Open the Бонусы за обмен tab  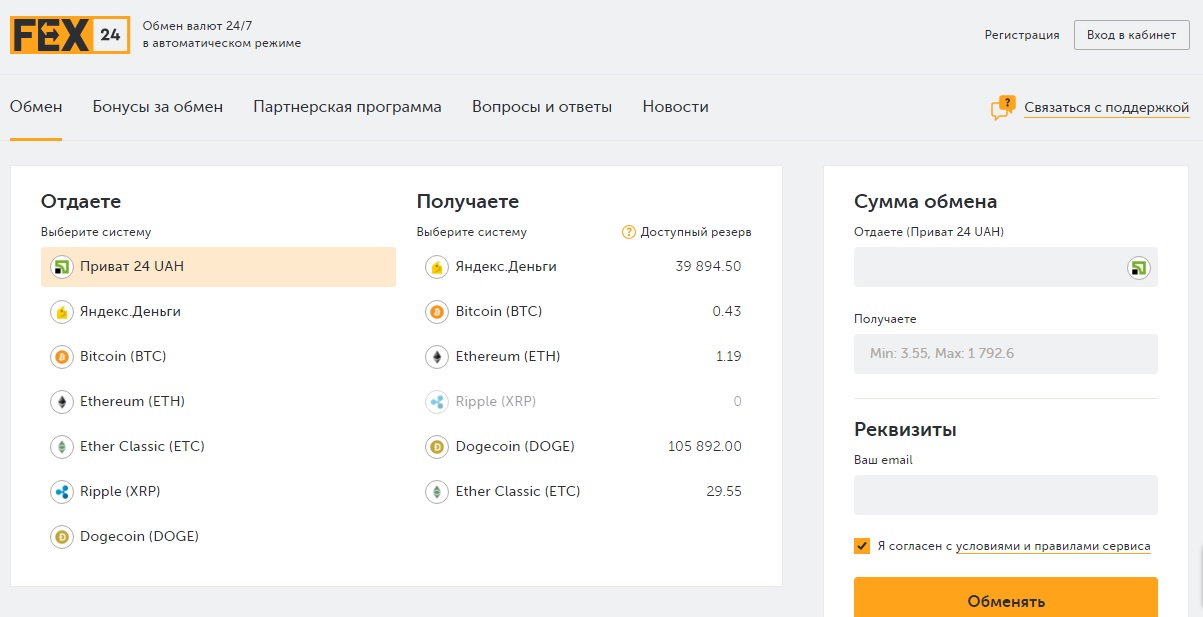[158, 107]
